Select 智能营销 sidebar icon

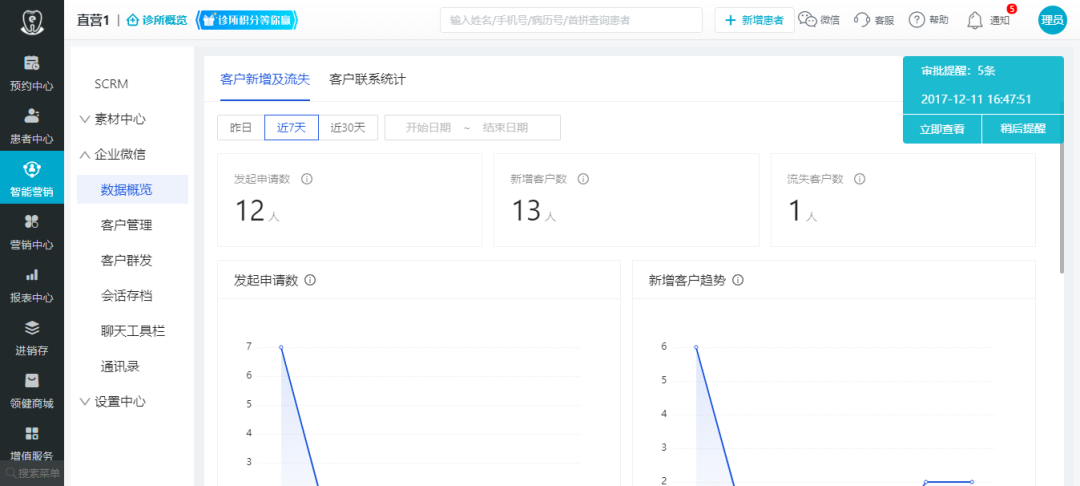(32, 169)
